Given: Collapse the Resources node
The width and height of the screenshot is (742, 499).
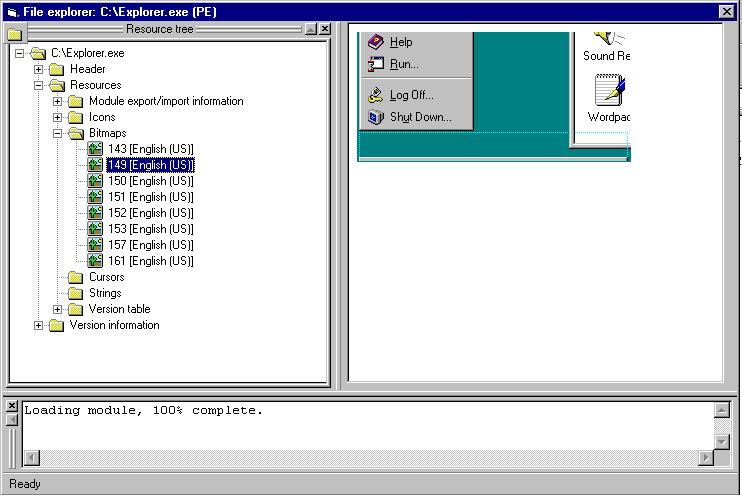Looking at the screenshot, I should 39,85.
